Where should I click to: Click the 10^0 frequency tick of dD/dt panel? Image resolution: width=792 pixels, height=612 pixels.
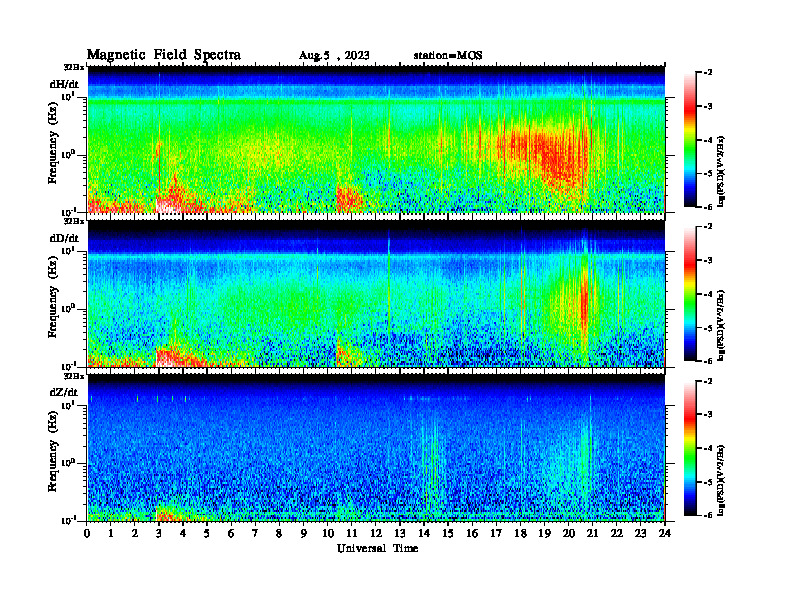[69, 308]
